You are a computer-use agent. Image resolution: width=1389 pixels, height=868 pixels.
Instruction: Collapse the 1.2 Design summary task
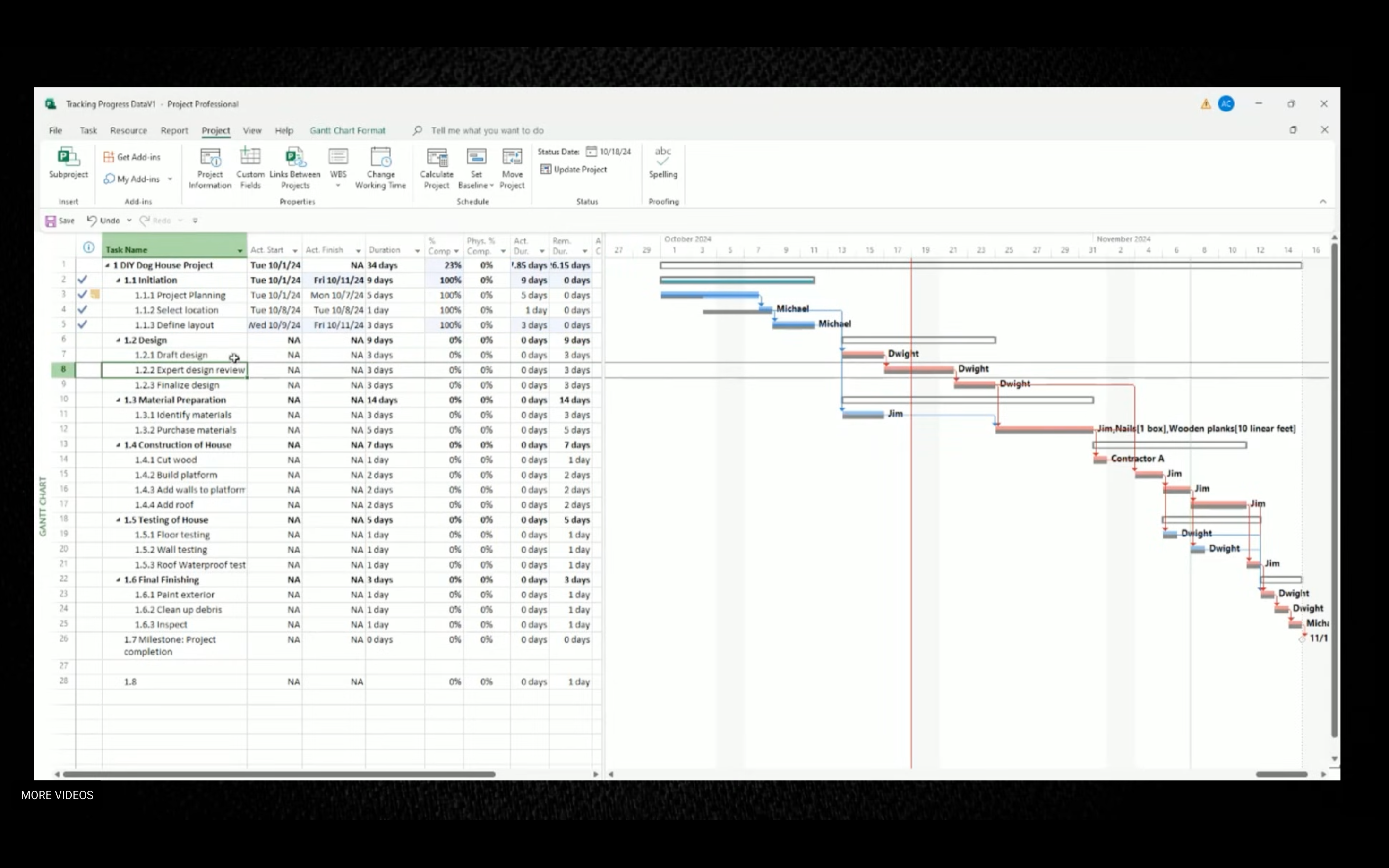pos(118,340)
